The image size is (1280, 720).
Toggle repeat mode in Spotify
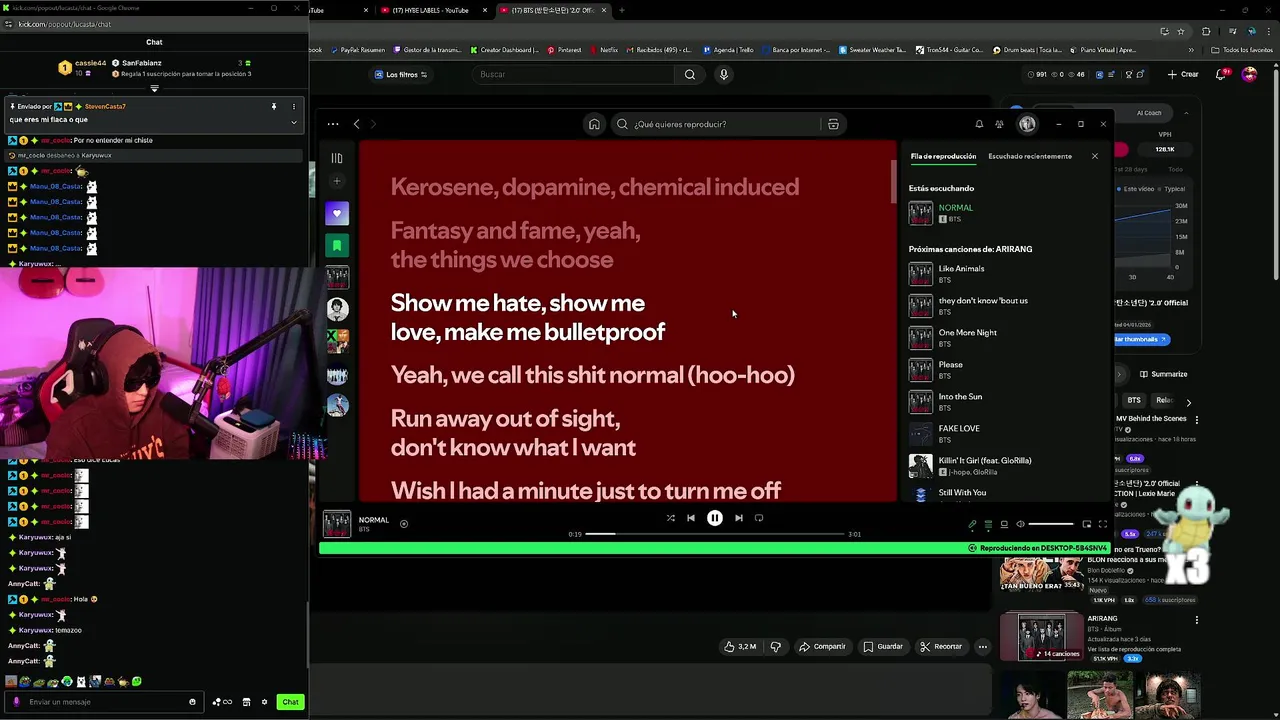click(x=759, y=518)
